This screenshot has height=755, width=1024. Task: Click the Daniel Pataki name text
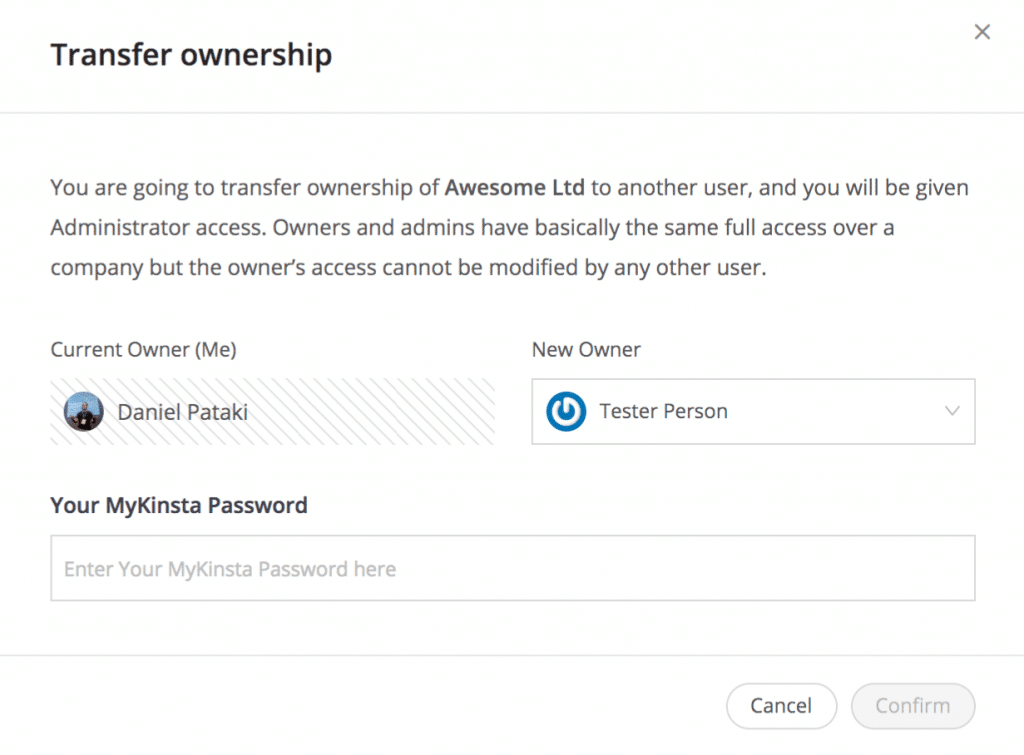182,411
